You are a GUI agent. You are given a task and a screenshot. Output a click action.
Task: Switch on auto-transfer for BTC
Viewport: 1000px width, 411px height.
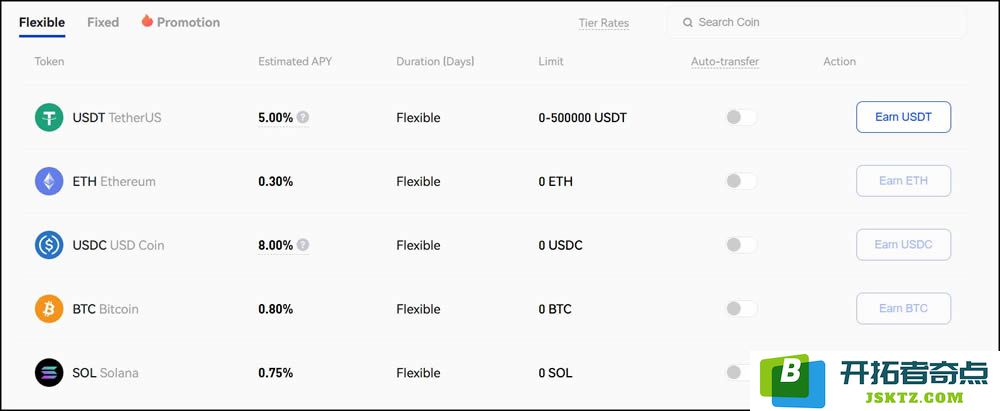click(x=741, y=309)
